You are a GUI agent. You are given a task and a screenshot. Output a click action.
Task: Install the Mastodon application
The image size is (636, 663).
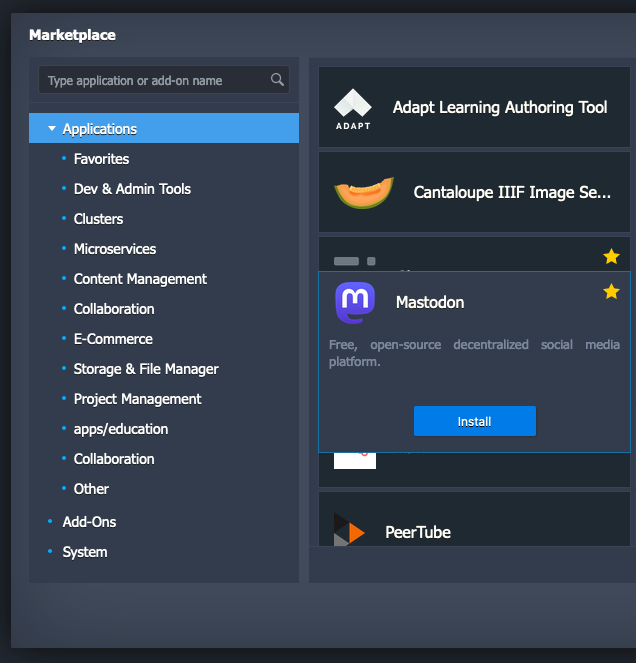point(474,421)
